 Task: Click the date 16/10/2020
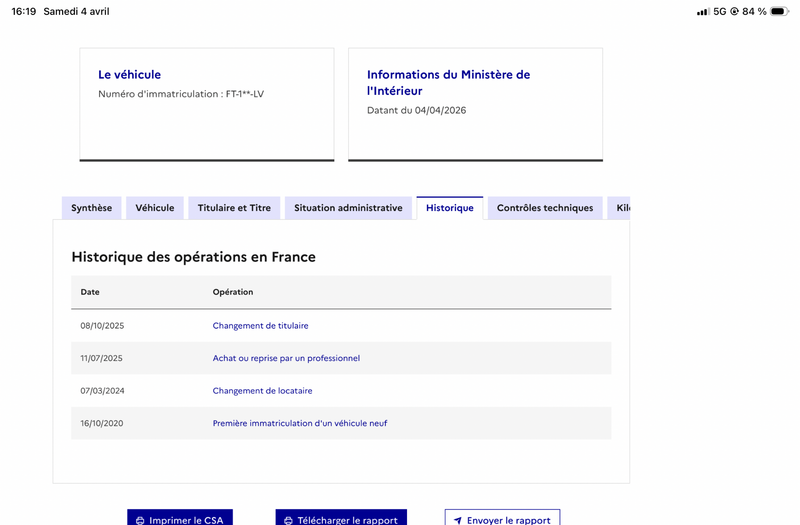click(x=102, y=423)
